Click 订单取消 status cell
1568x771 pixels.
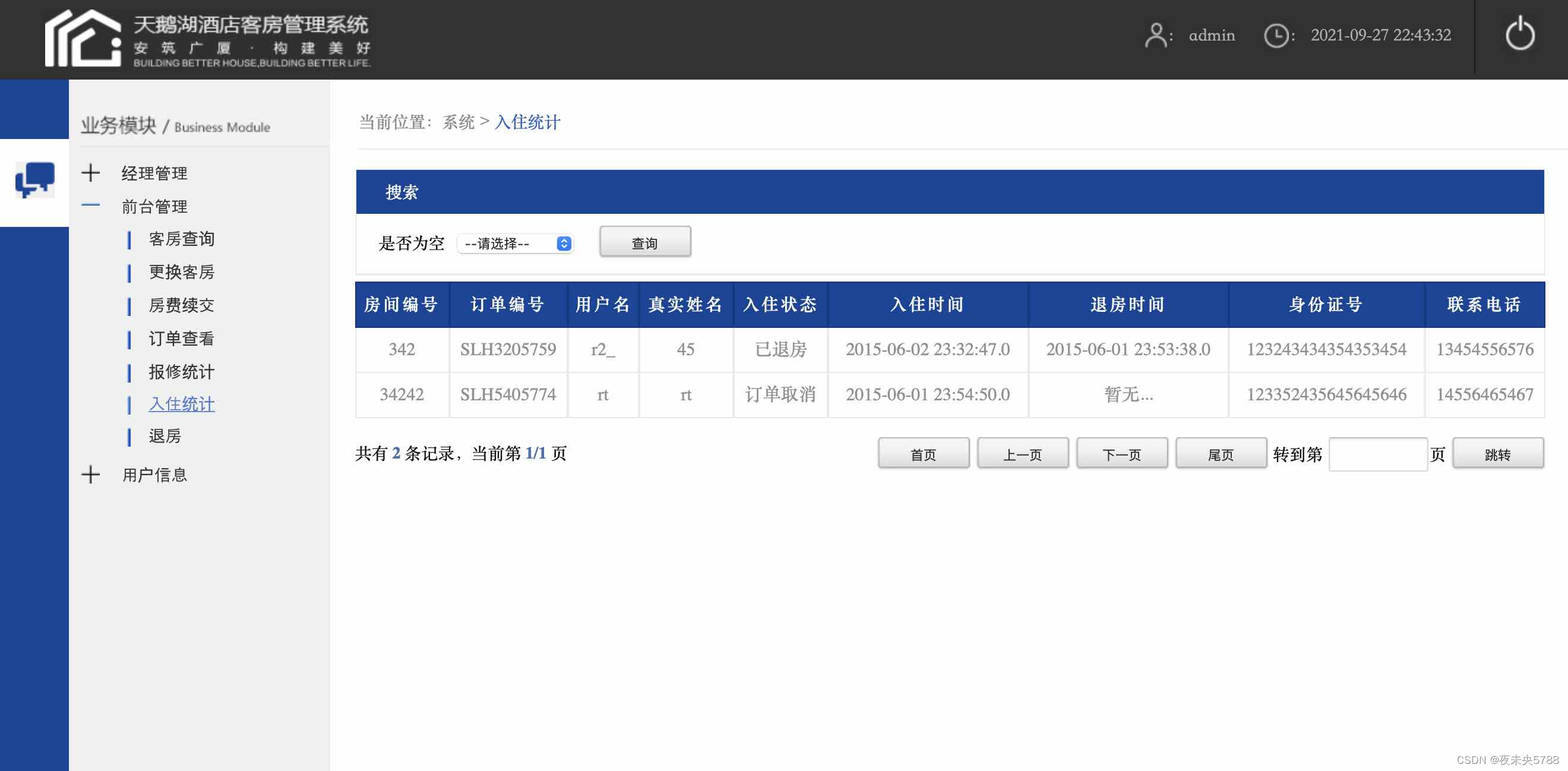click(780, 394)
